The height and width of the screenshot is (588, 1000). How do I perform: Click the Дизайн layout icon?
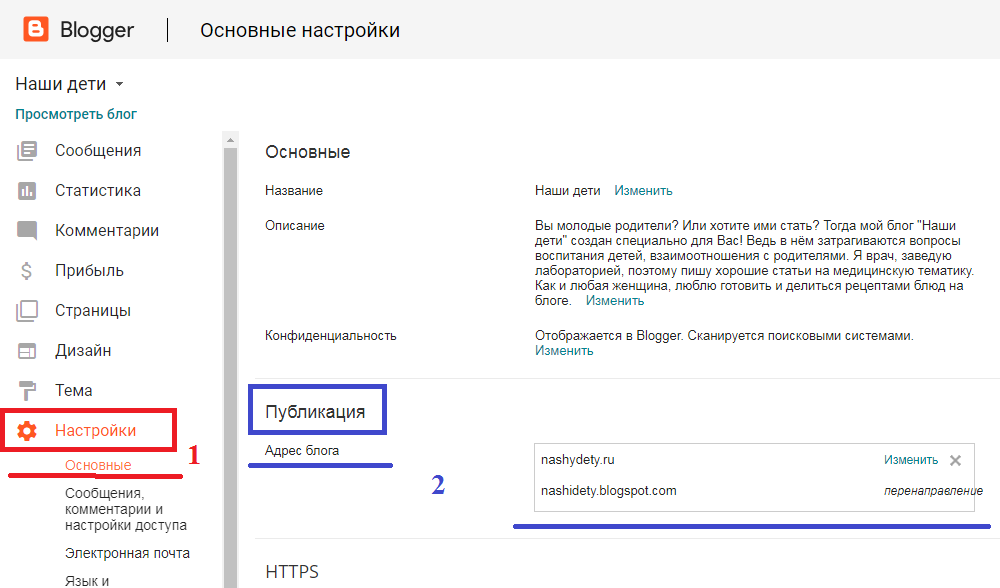[27, 351]
